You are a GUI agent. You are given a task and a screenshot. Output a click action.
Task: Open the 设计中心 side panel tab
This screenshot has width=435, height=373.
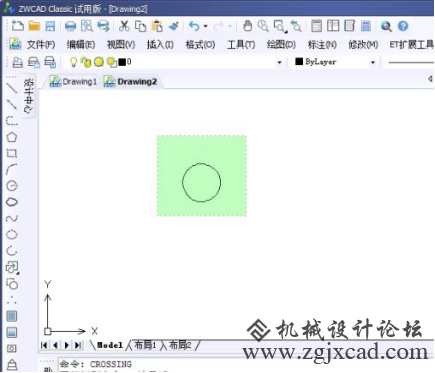pos(29,96)
